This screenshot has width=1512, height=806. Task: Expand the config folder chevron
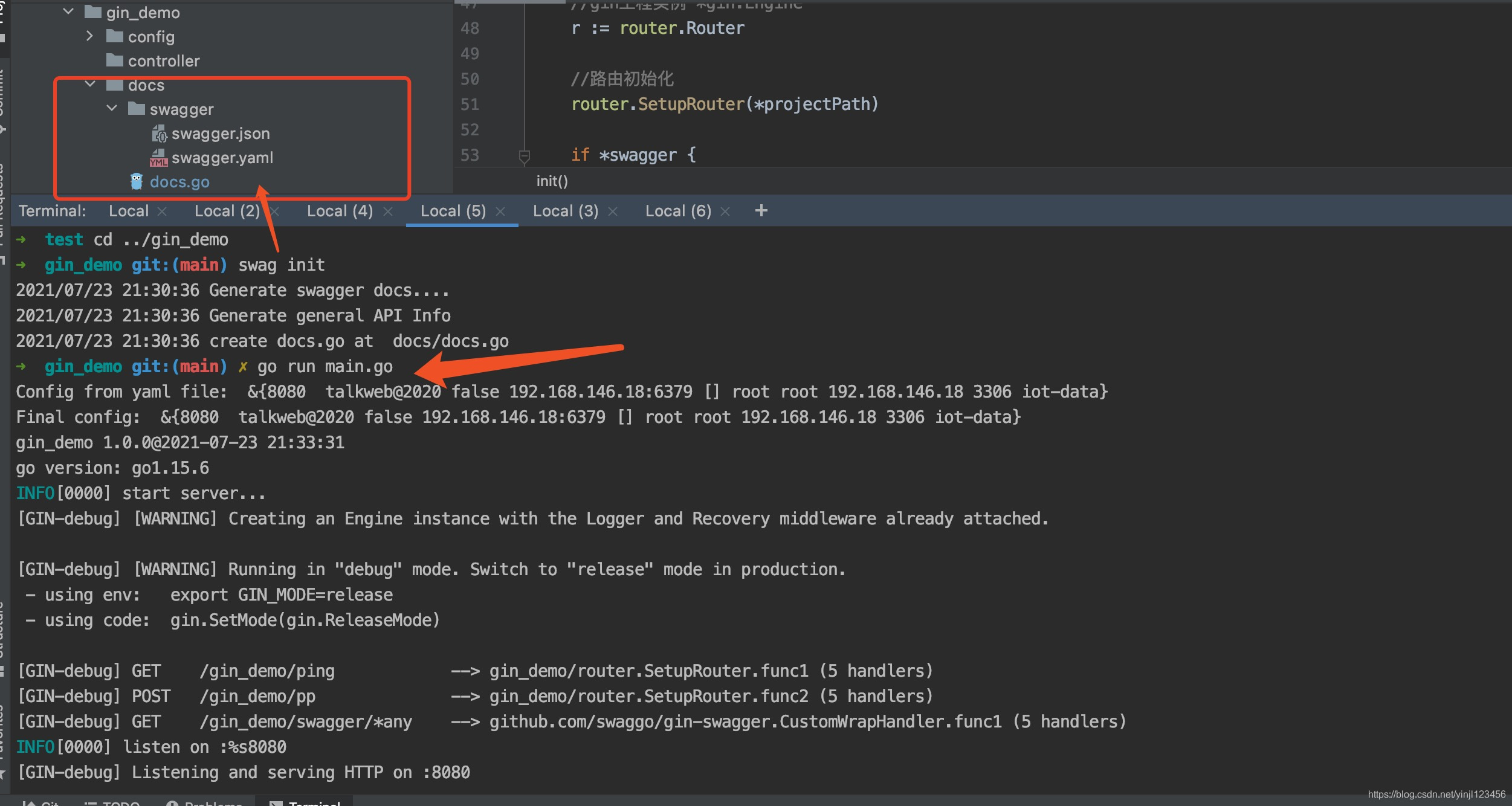tap(89, 36)
